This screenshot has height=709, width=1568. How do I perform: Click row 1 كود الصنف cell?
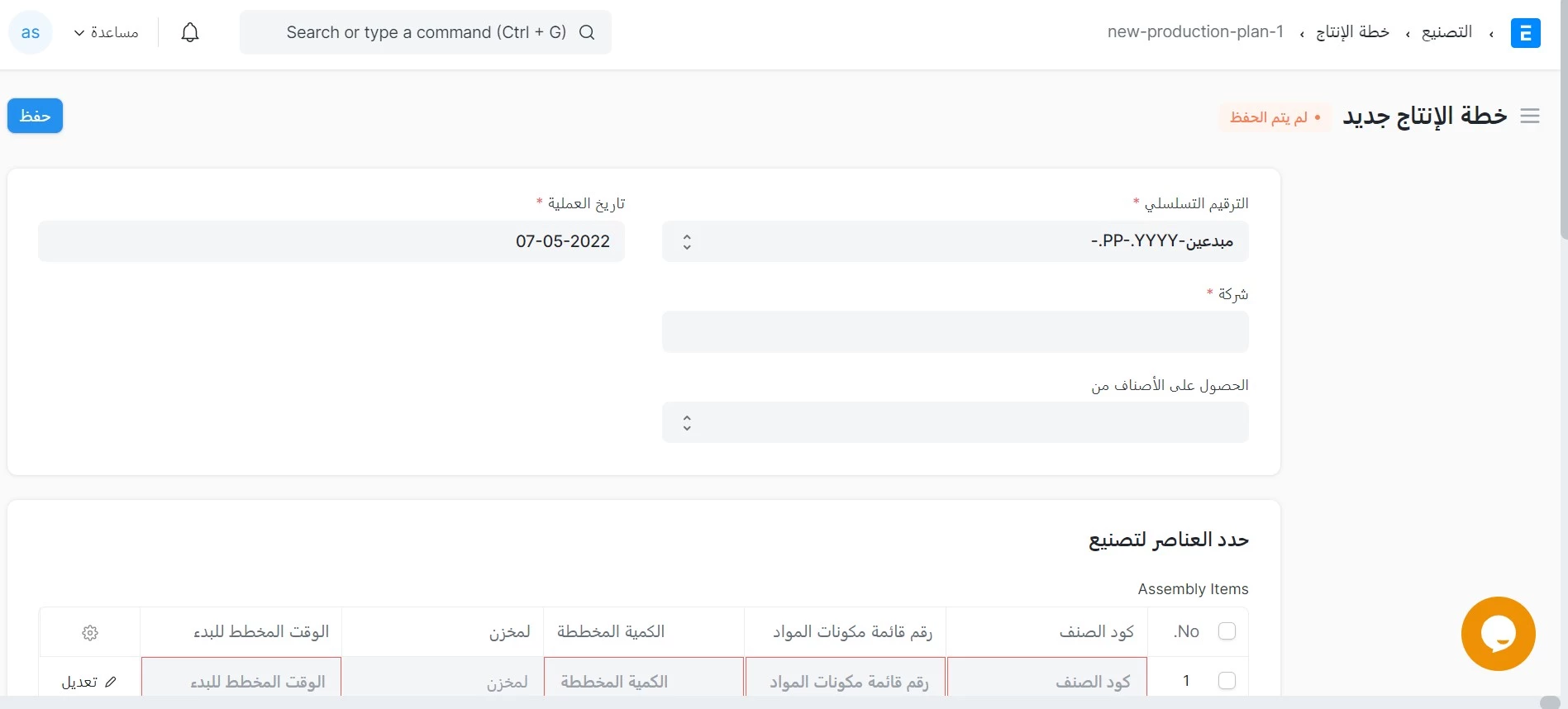click(1046, 678)
